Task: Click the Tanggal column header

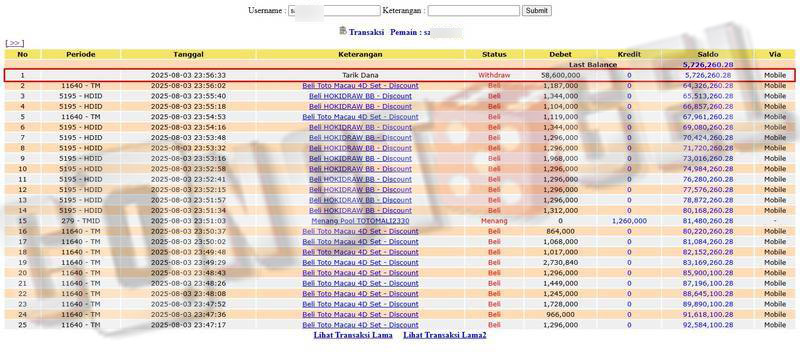Action: (x=188, y=54)
